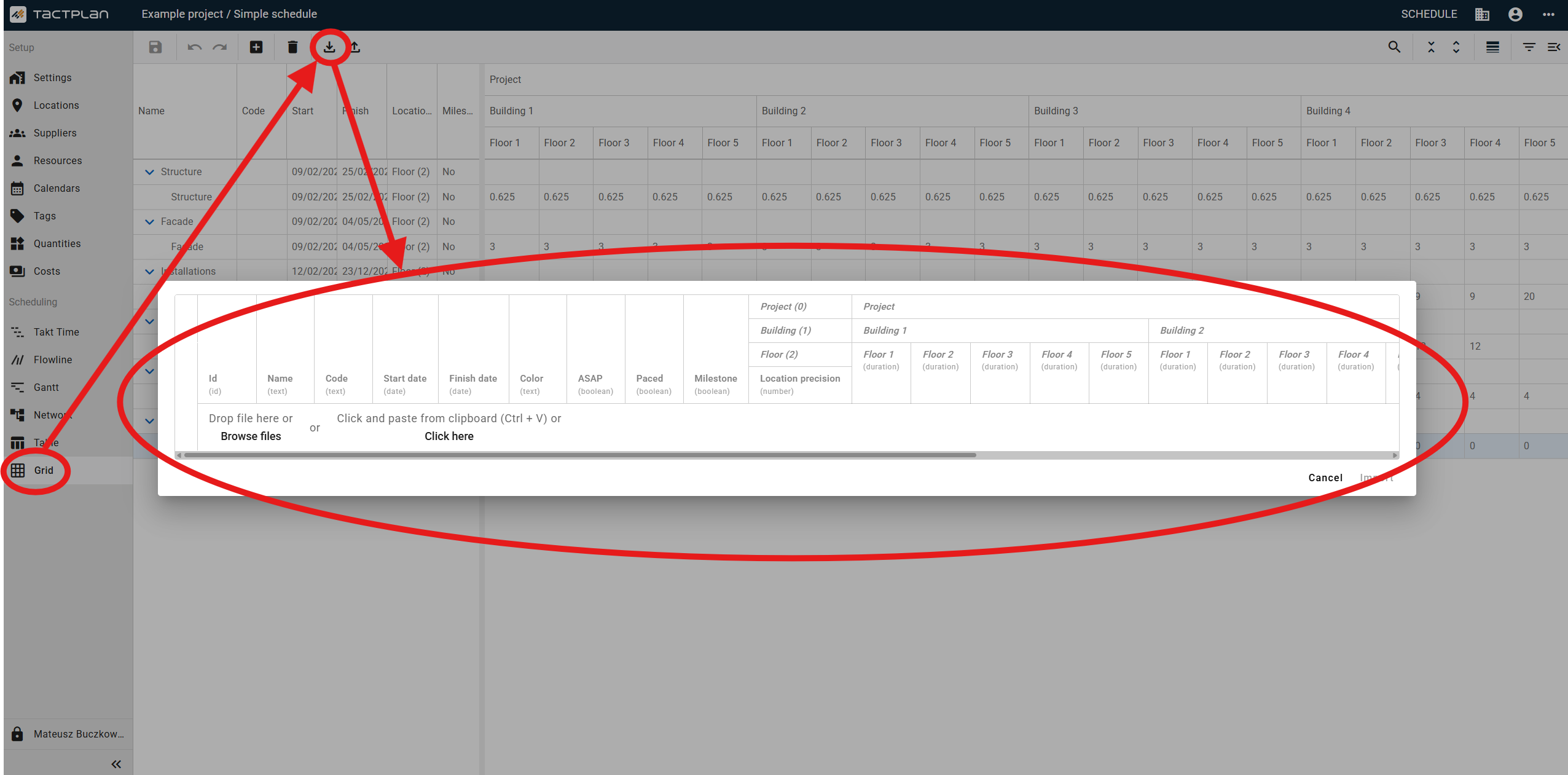Select the Grid view

pos(68,470)
